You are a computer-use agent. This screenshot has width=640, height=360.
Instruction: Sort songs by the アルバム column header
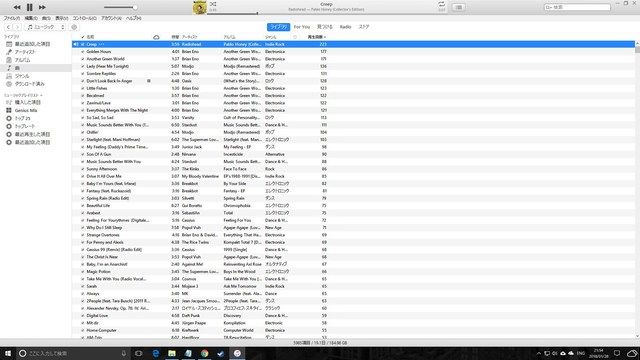coord(229,37)
